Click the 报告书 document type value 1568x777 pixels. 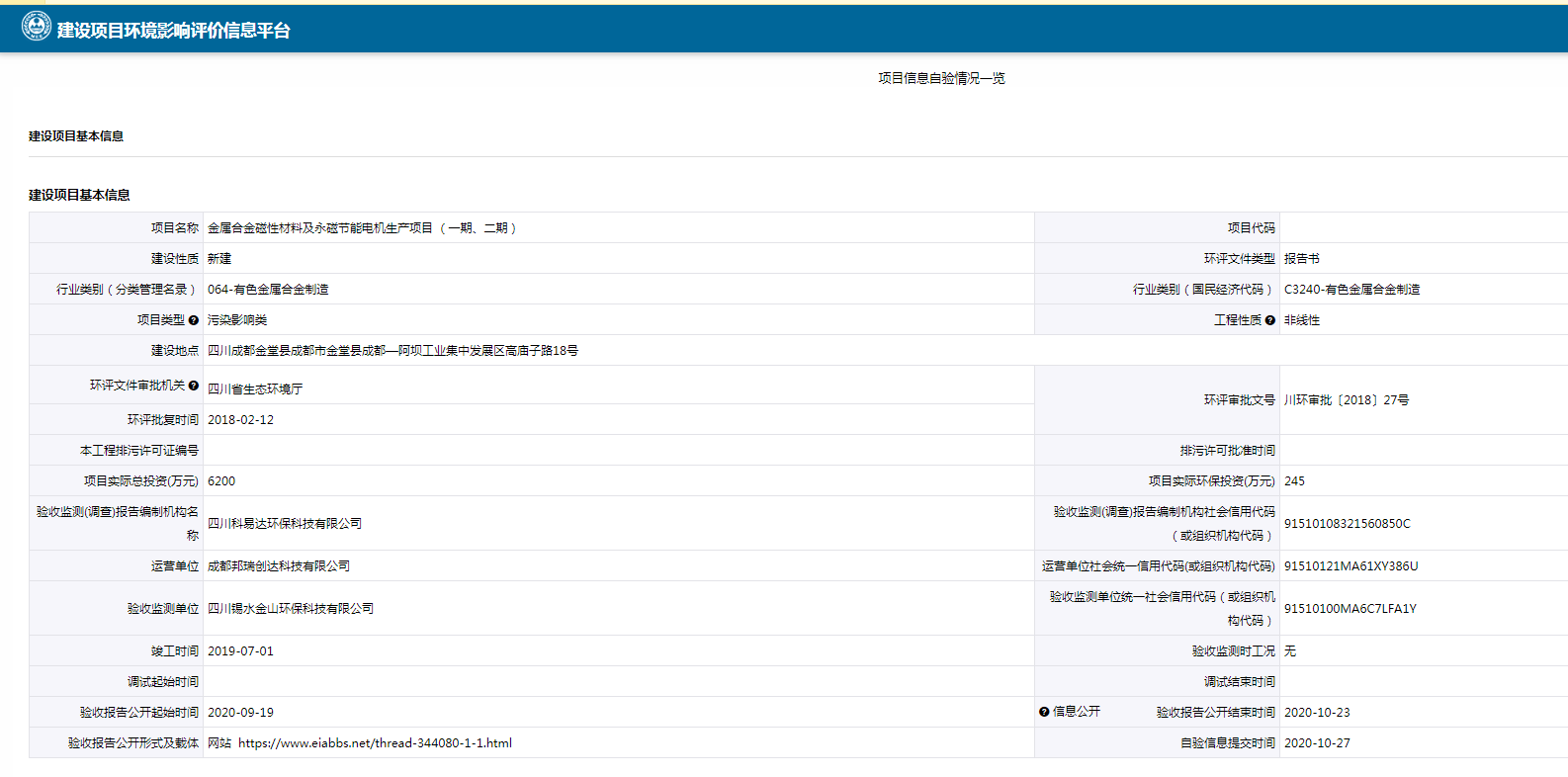1302,259
